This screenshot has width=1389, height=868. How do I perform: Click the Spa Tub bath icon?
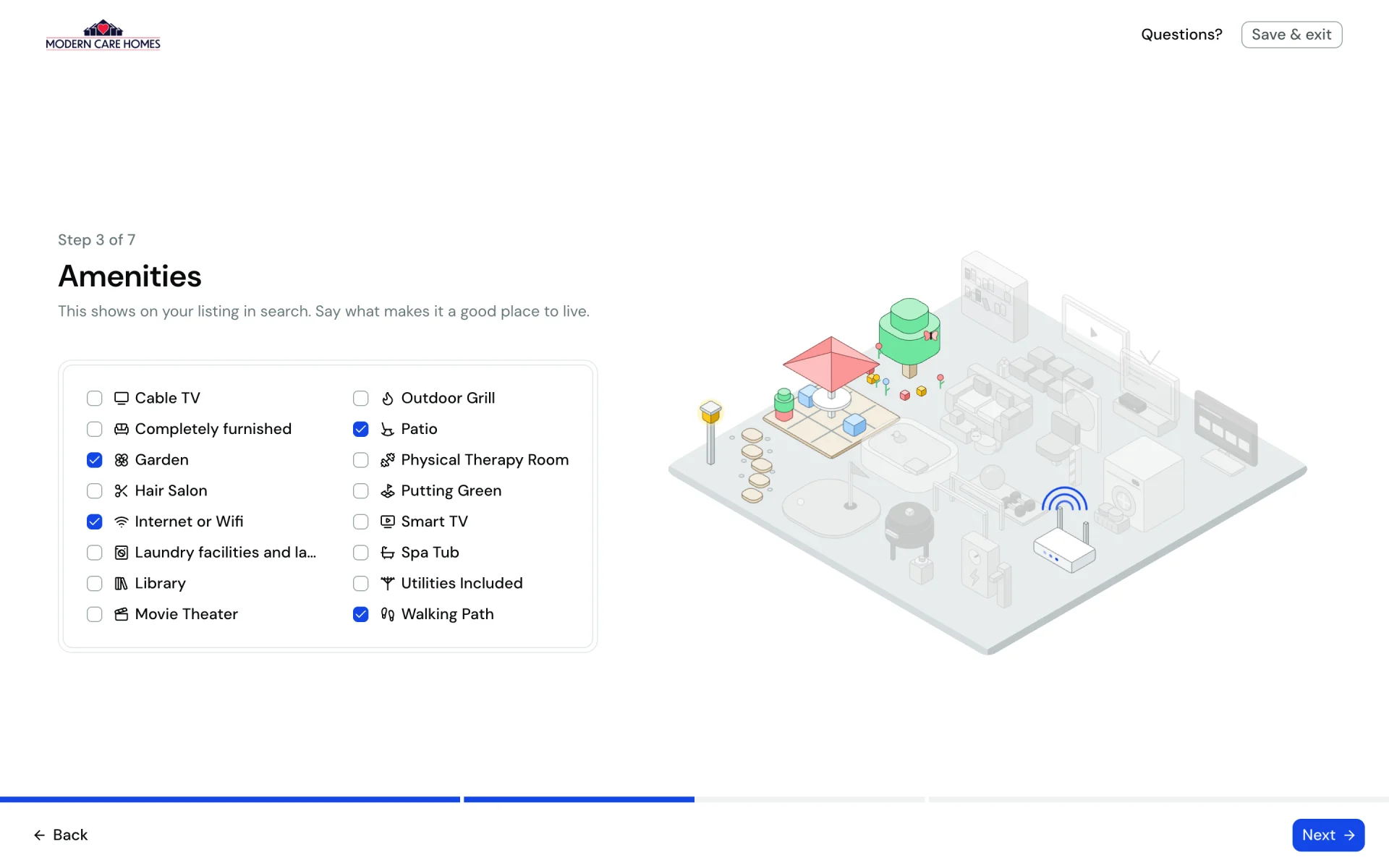[x=388, y=553]
